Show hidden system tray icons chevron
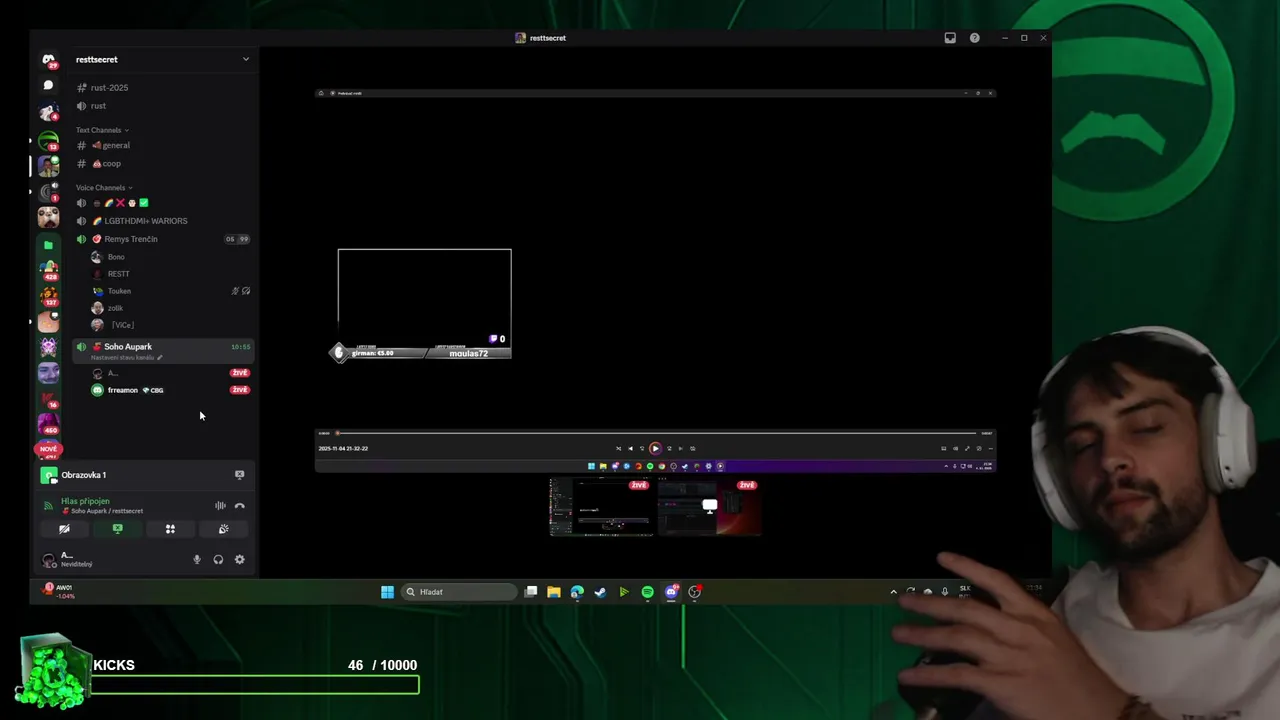 pyautogui.click(x=893, y=592)
